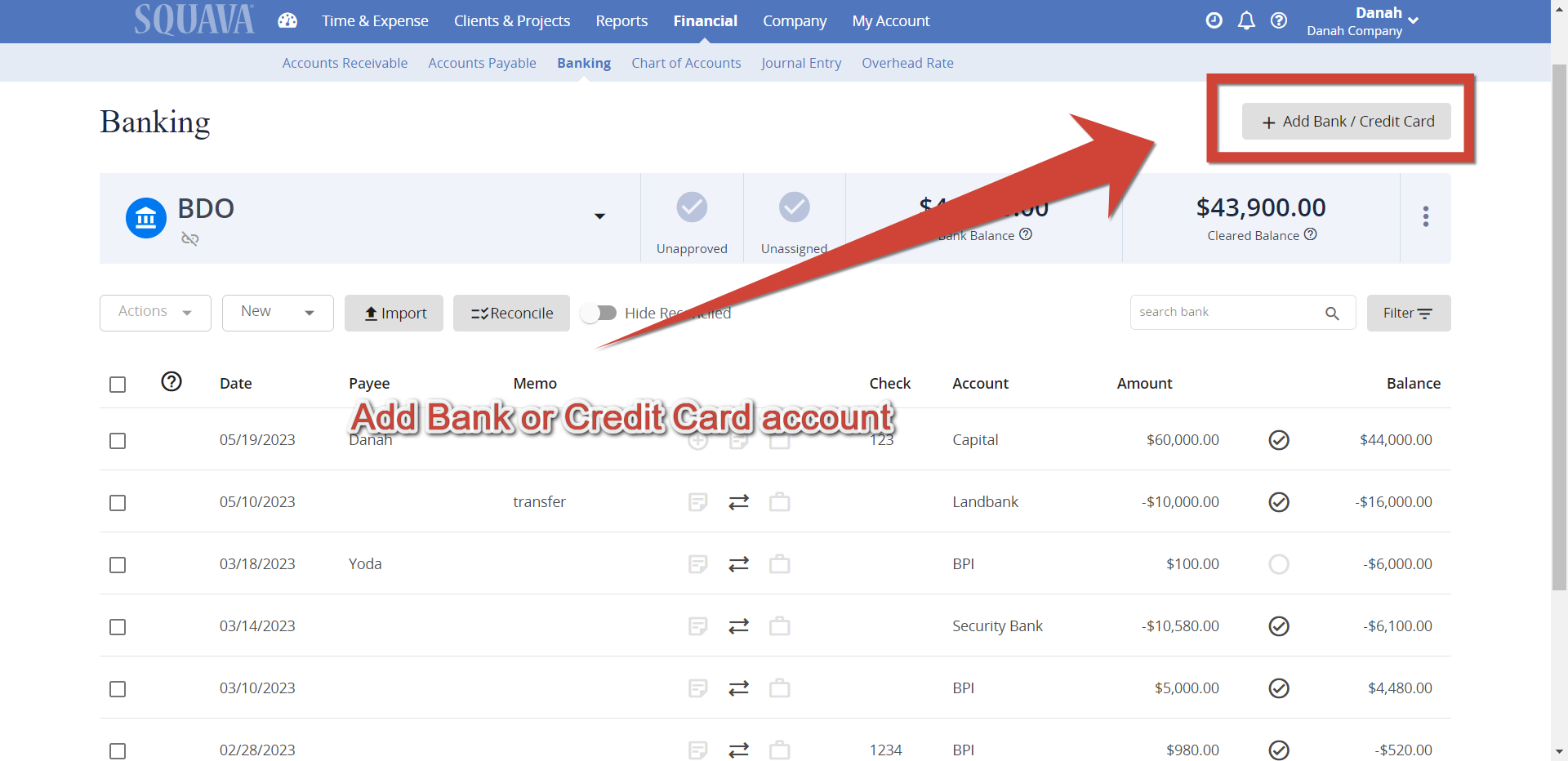Tick the checkbox on the 05/19/2023 Danah row
Image resolution: width=1568 pixels, height=761 pixels.
118,440
